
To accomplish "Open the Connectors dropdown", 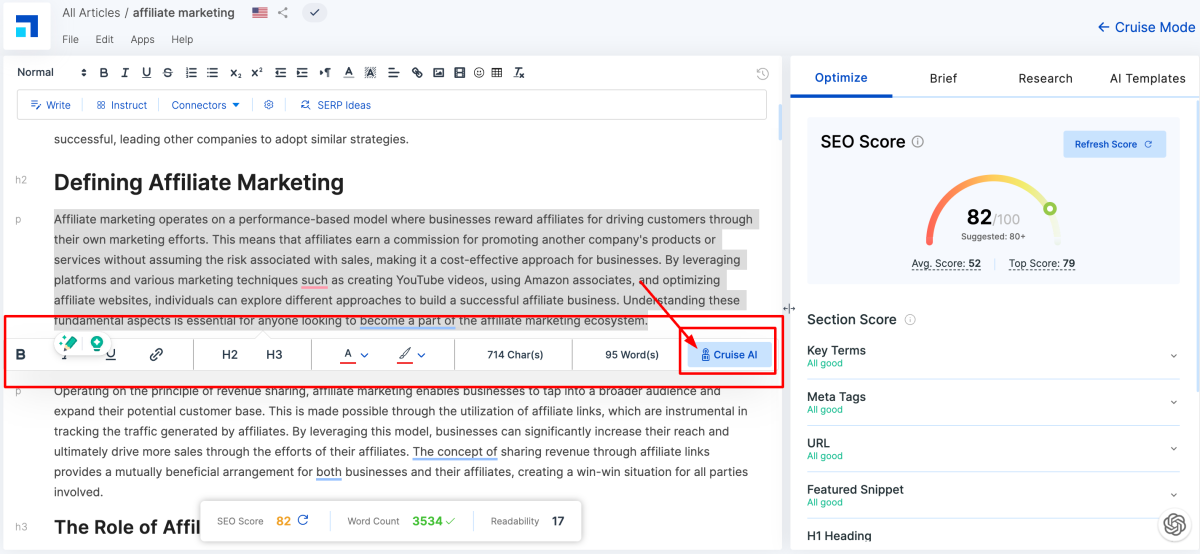I will pyautogui.click(x=205, y=105).
